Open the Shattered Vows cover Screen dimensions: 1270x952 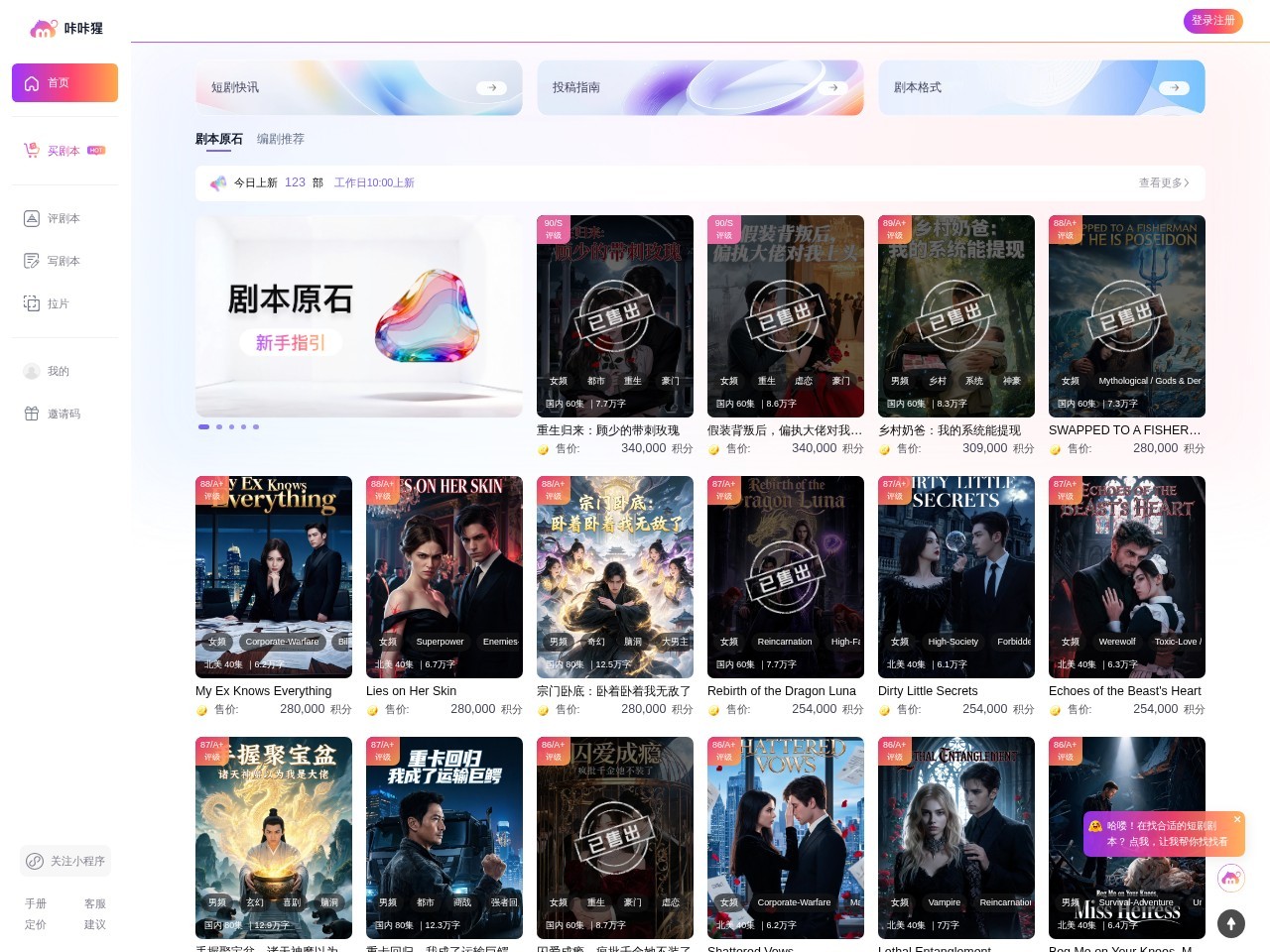click(786, 838)
